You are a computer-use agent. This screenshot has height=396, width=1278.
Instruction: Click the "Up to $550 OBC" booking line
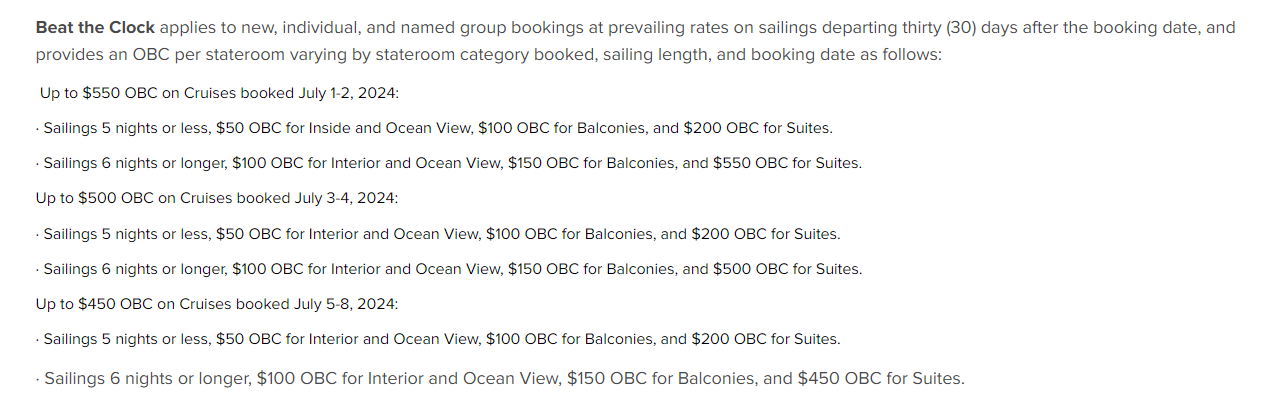point(219,93)
